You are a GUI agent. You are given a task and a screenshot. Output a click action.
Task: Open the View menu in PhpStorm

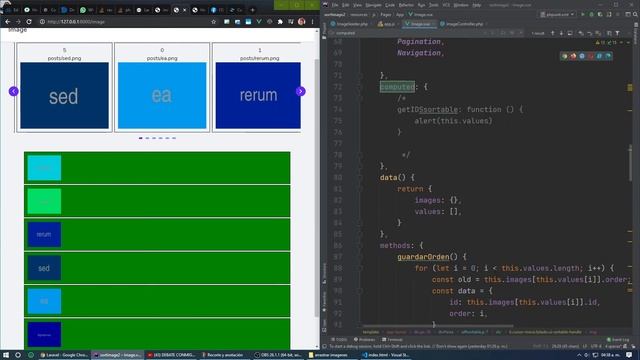point(357,5)
